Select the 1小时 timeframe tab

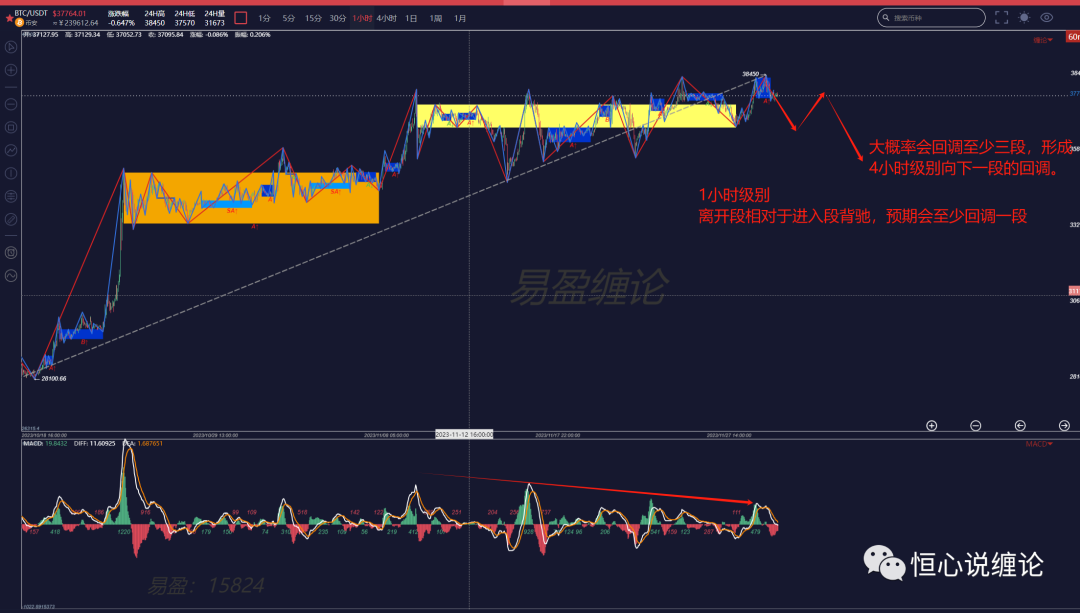tap(362, 19)
